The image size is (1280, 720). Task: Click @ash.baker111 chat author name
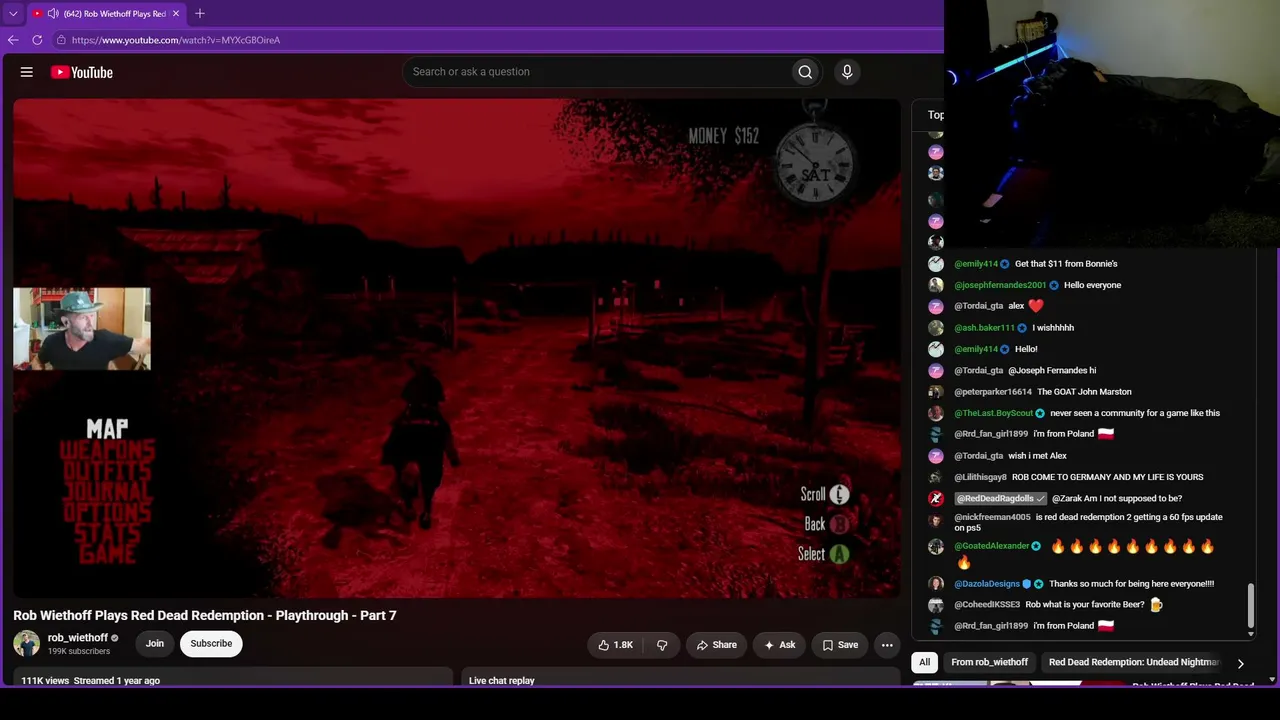coord(984,328)
